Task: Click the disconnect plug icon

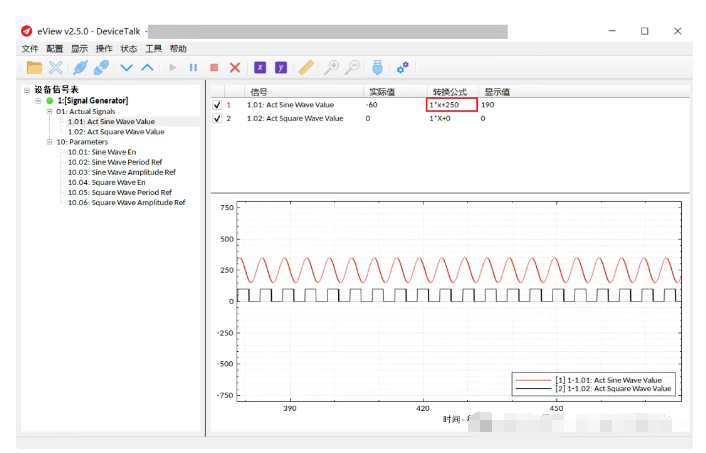Action: pyautogui.click(x=102, y=68)
